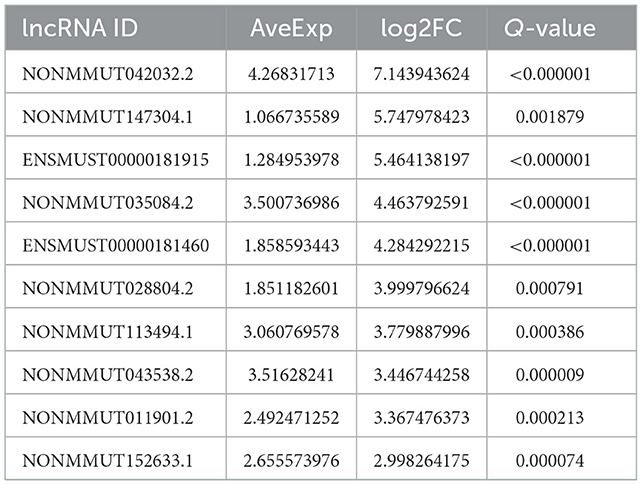Viewport: 642px width, 485px height.
Task: Click Q-value 0.000386
Action: (x=550, y=332)
